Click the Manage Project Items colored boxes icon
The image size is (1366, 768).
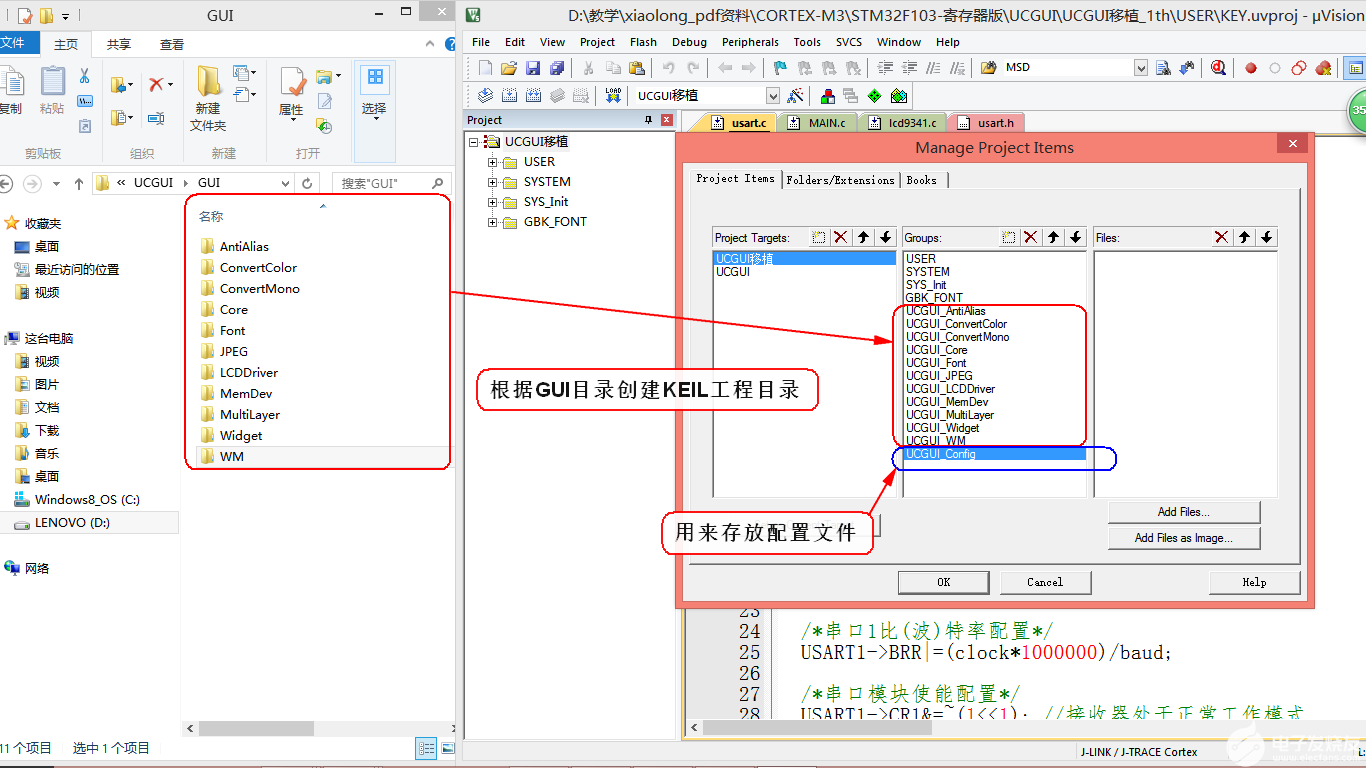click(828, 96)
